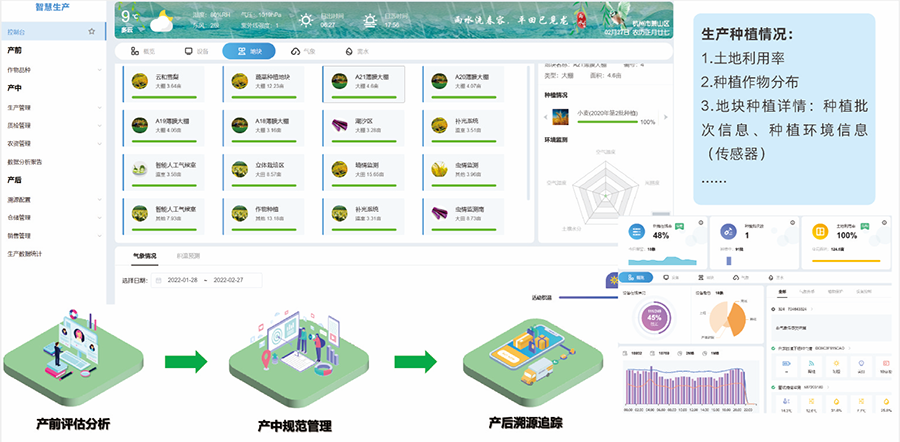Toggle the favorite star beside 控制台
This screenshot has height=442, width=900.
coord(91,32)
